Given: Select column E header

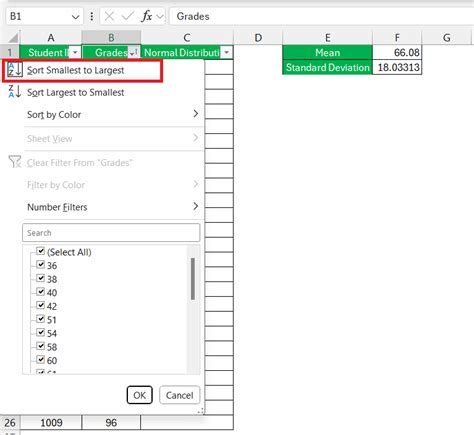Looking at the screenshot, I should click(x=328, y=38).
